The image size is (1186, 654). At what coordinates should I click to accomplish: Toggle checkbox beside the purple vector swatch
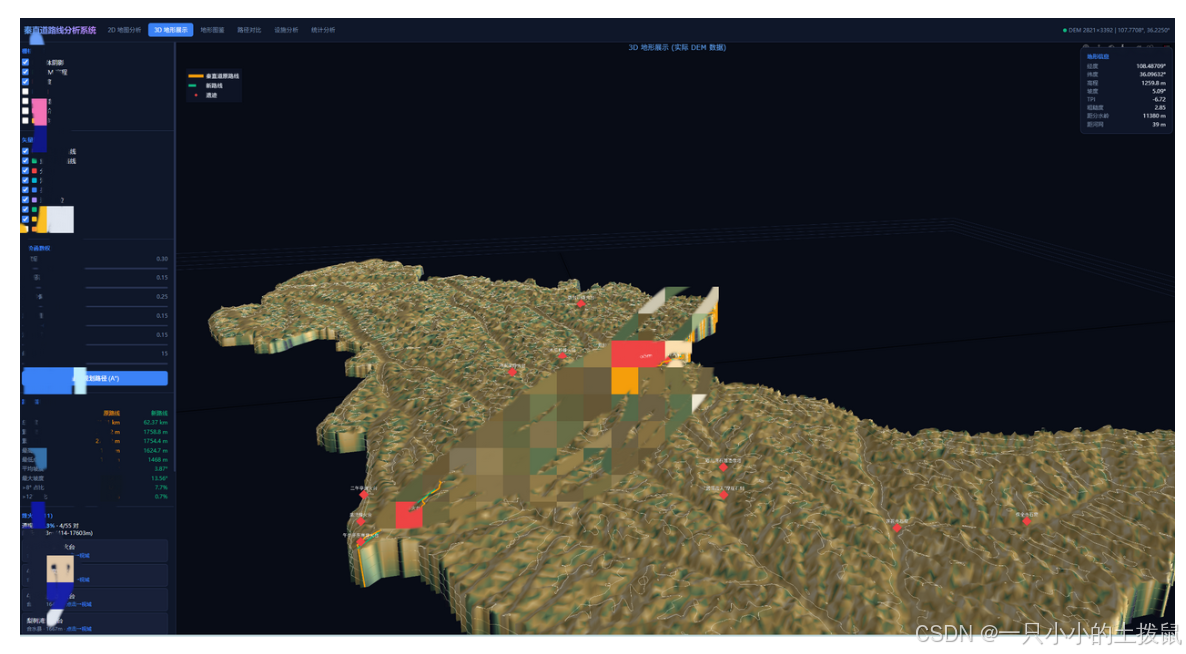(x=26, y=200)
